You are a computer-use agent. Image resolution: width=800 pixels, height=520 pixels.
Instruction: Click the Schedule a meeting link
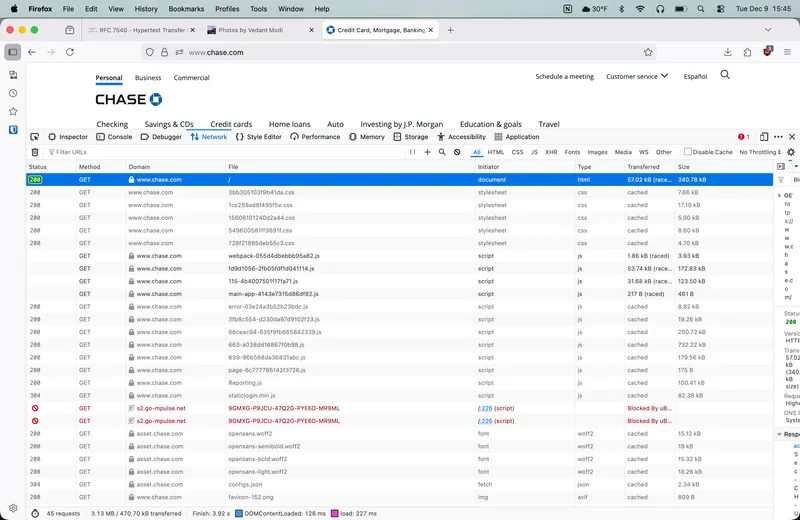pos(564,76)
